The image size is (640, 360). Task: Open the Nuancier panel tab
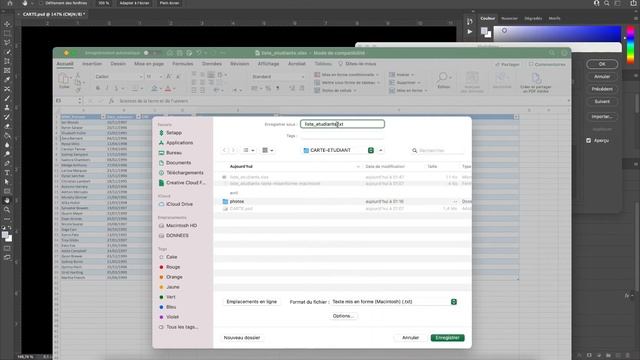(509, 18)
